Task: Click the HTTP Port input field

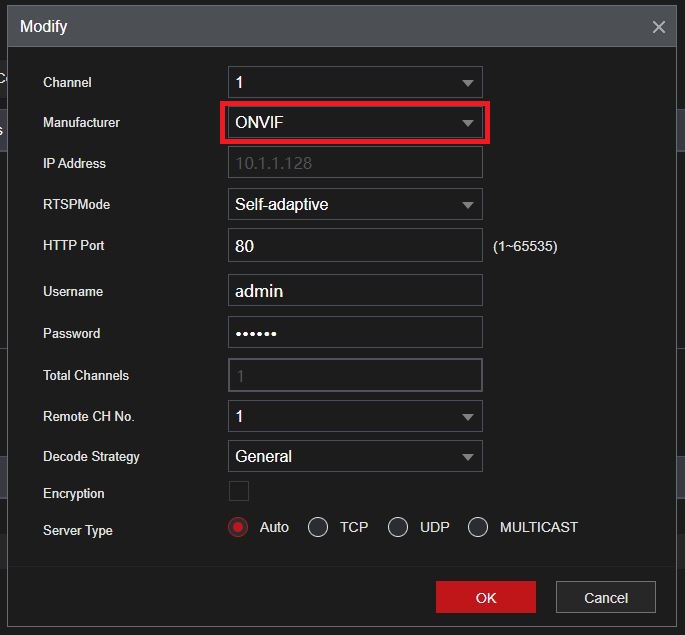Action: click(355, 245)
